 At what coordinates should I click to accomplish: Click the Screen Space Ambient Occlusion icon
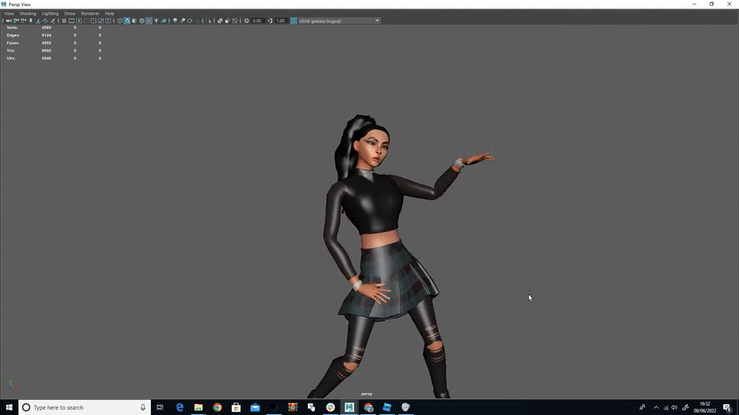[175, 21]
